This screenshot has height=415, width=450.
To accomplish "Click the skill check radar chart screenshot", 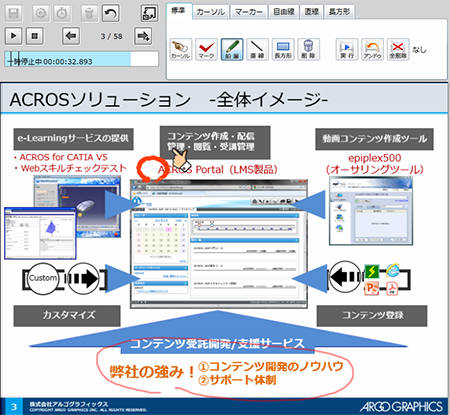I will coord(40,233).
